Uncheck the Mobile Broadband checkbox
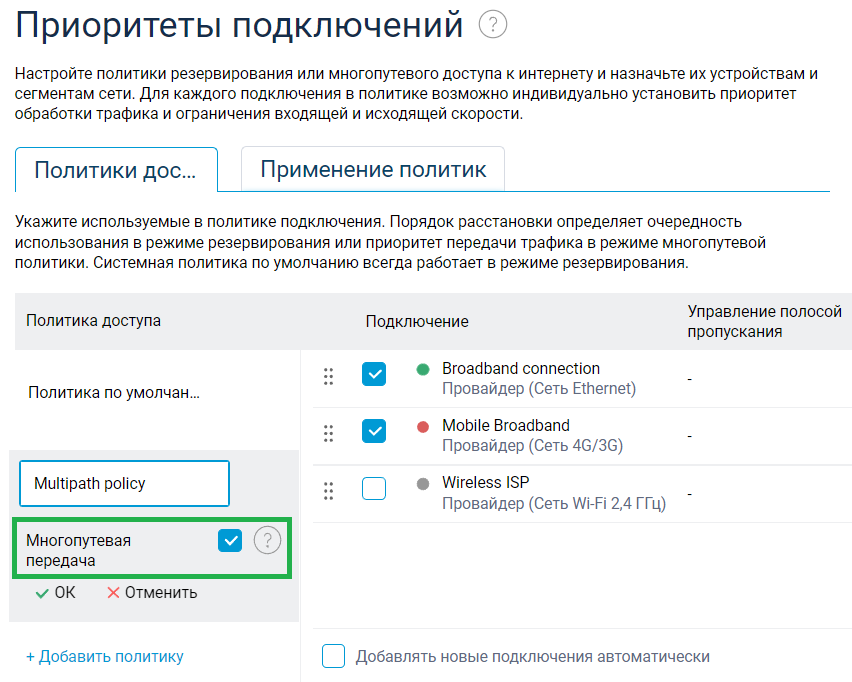 click(x=373, y=432)
